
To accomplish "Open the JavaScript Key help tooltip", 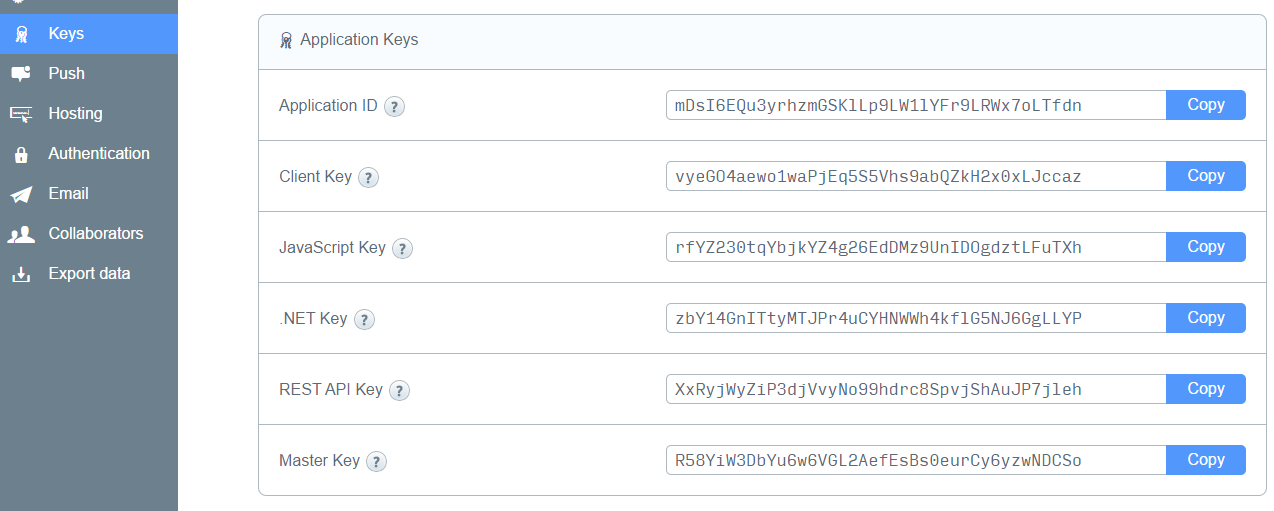I will coord(403,248).
